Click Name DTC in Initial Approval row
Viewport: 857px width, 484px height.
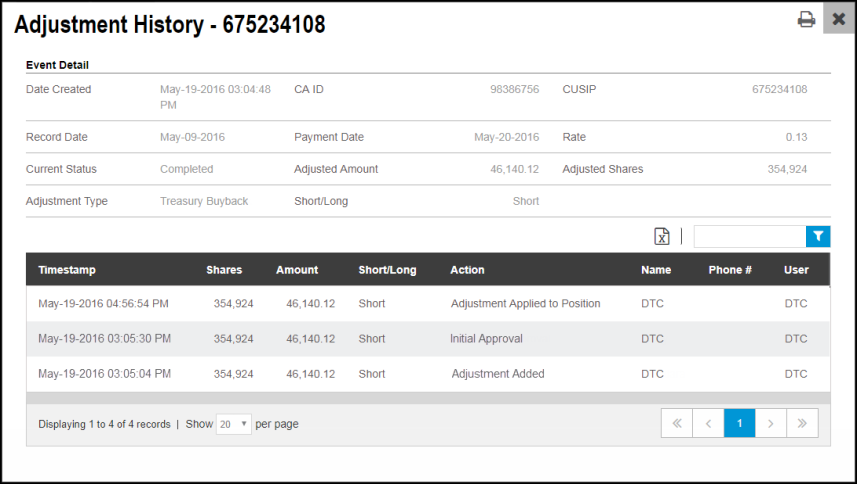pos(653,339)
